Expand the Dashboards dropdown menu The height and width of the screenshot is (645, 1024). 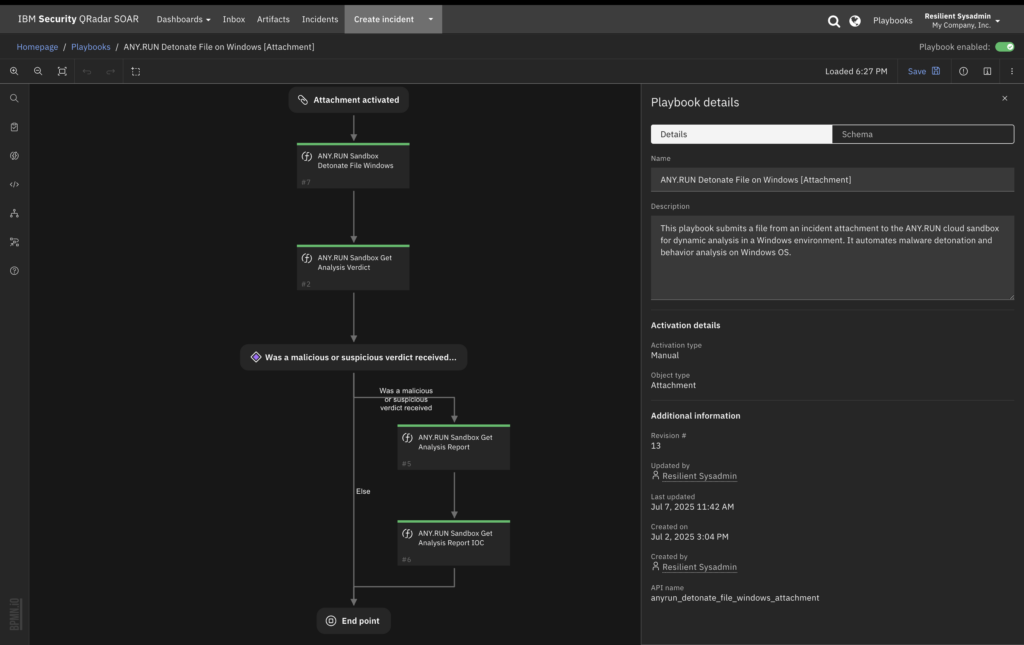coord(183,19)
